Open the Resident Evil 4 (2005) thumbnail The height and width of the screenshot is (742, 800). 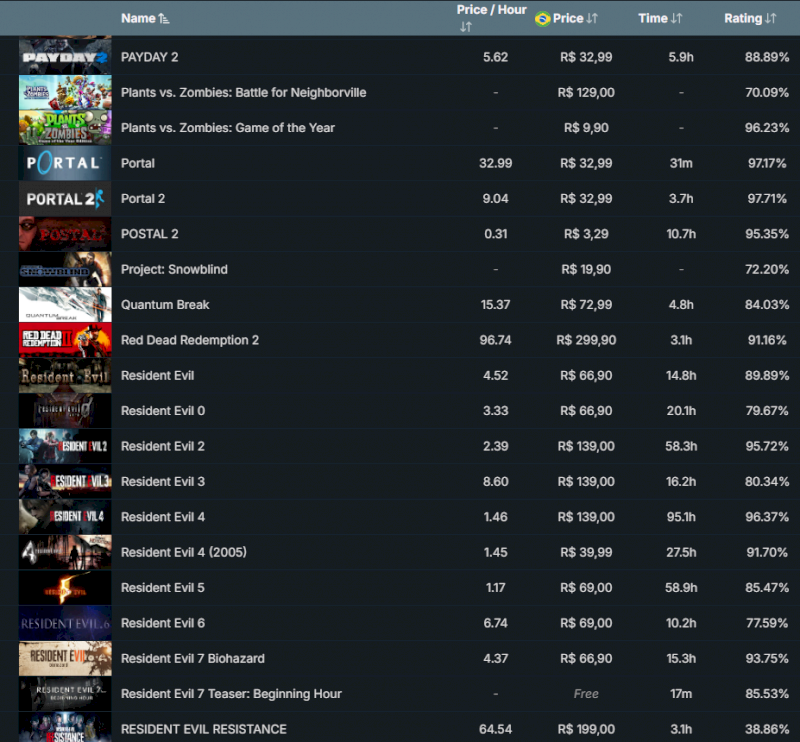click(x=65, y=552)
